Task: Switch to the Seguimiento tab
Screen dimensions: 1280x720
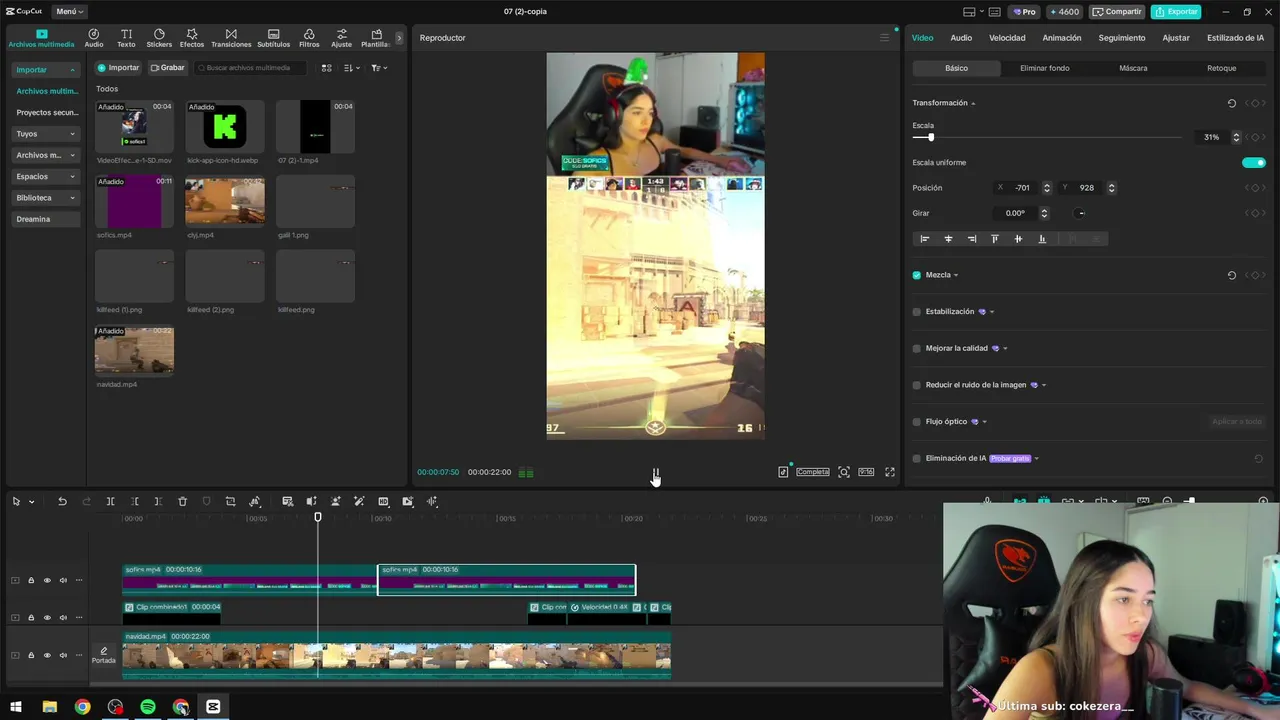Action: [x=1122, y=38]
